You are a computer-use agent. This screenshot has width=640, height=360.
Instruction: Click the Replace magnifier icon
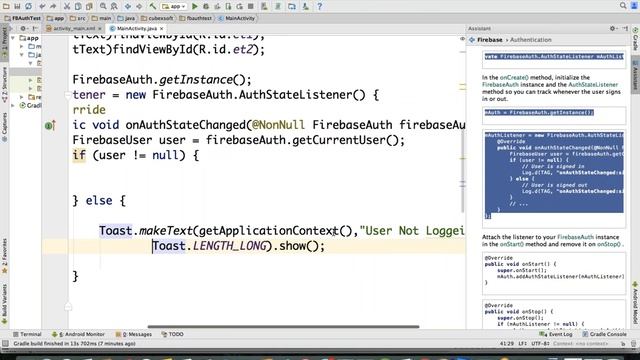pyautogui.click(x=114, y=6)
